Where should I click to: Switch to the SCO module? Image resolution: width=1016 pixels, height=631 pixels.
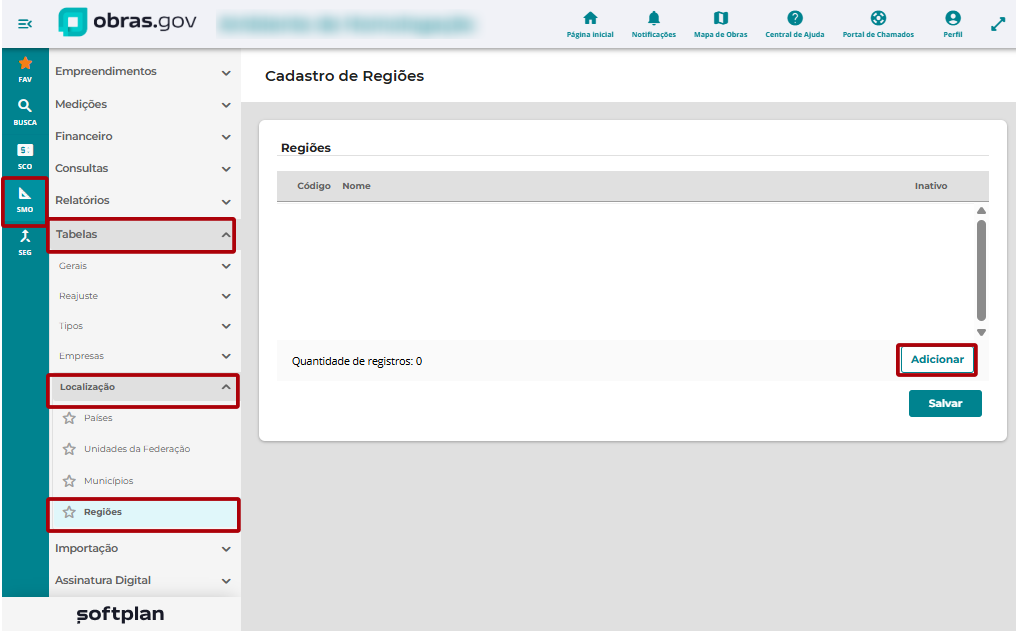tap(25, 156)
